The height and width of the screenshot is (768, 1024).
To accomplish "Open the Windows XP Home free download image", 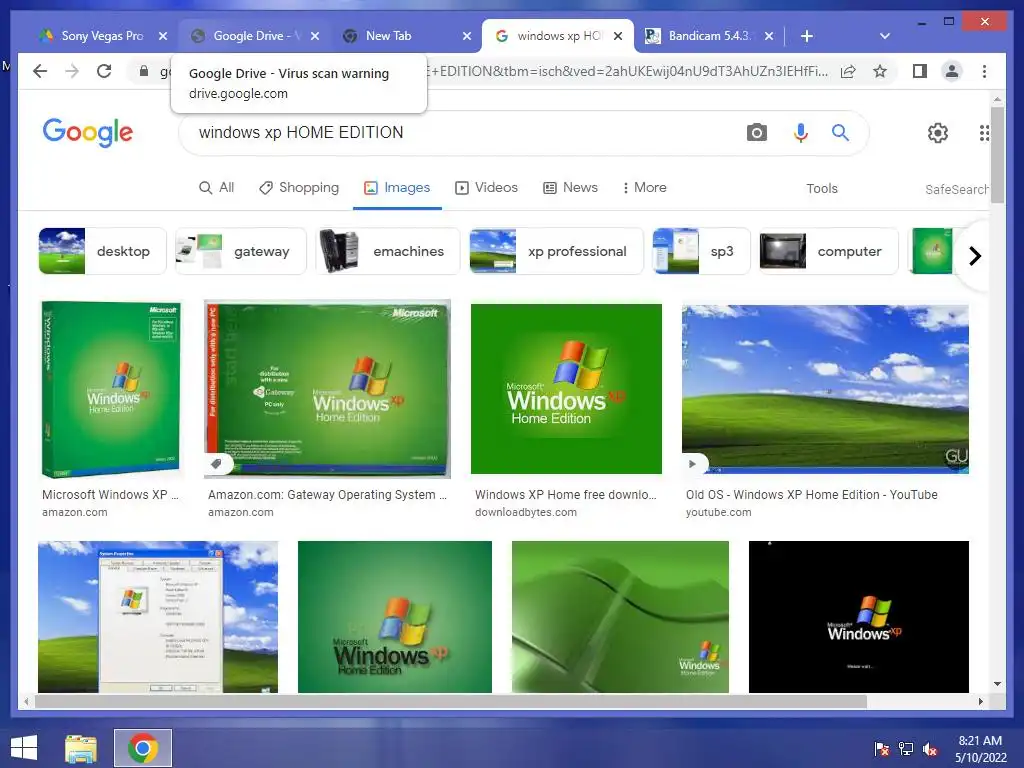I will coord(566,389).
